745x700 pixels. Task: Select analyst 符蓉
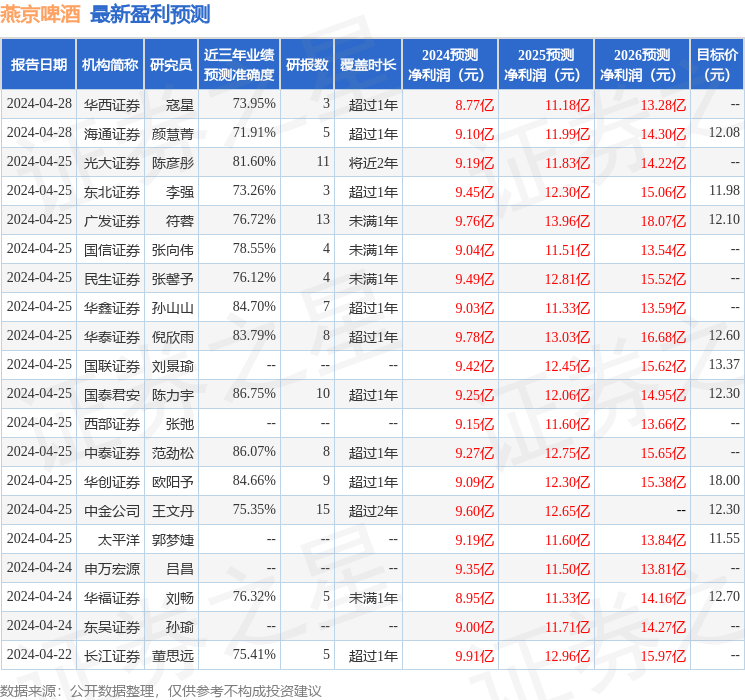coord(180,221)
